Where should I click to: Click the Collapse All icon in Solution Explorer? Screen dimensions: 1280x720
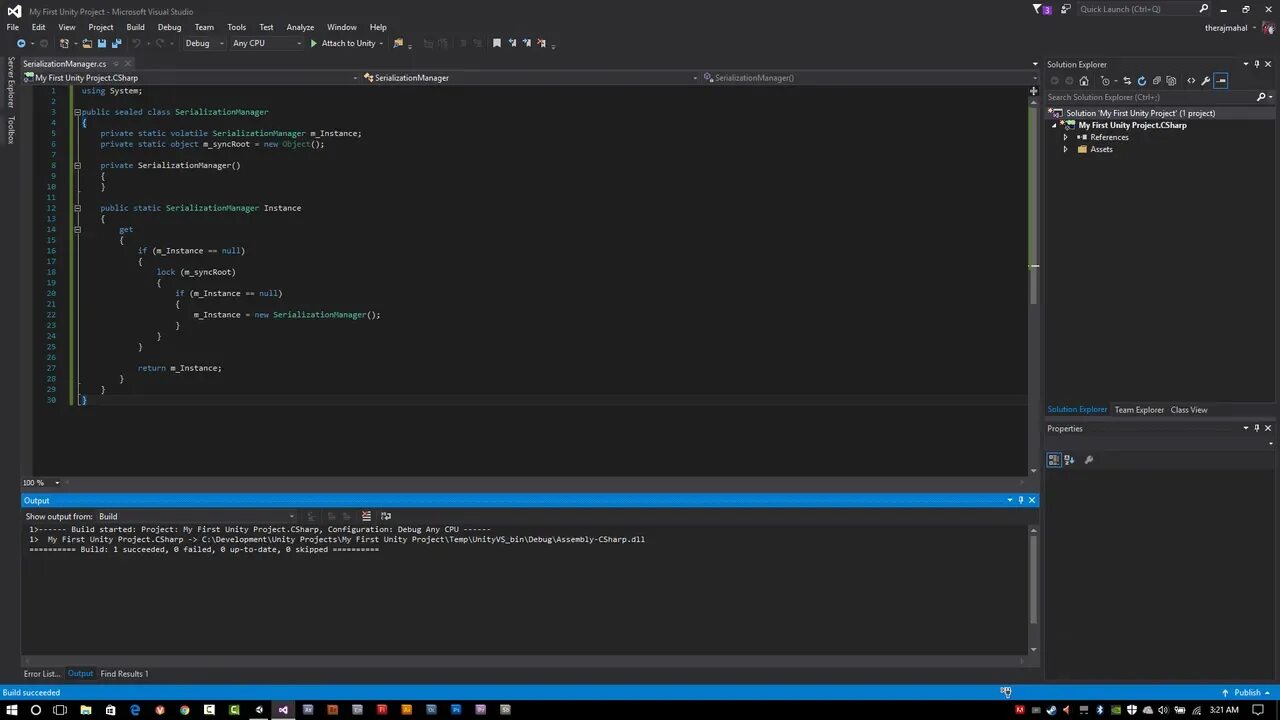coord(1157,81)
